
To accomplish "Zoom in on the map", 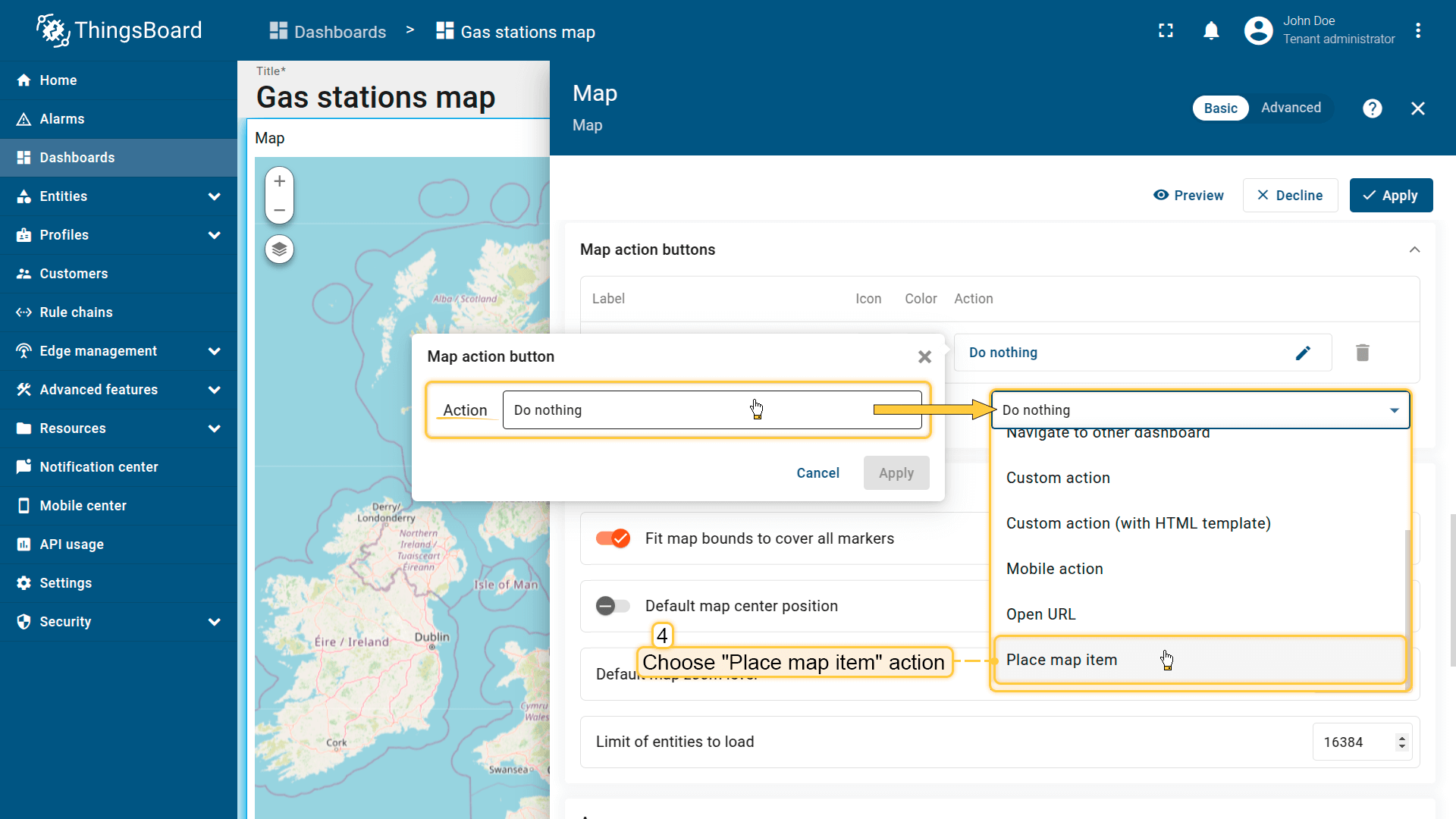I will pos(279,181).
